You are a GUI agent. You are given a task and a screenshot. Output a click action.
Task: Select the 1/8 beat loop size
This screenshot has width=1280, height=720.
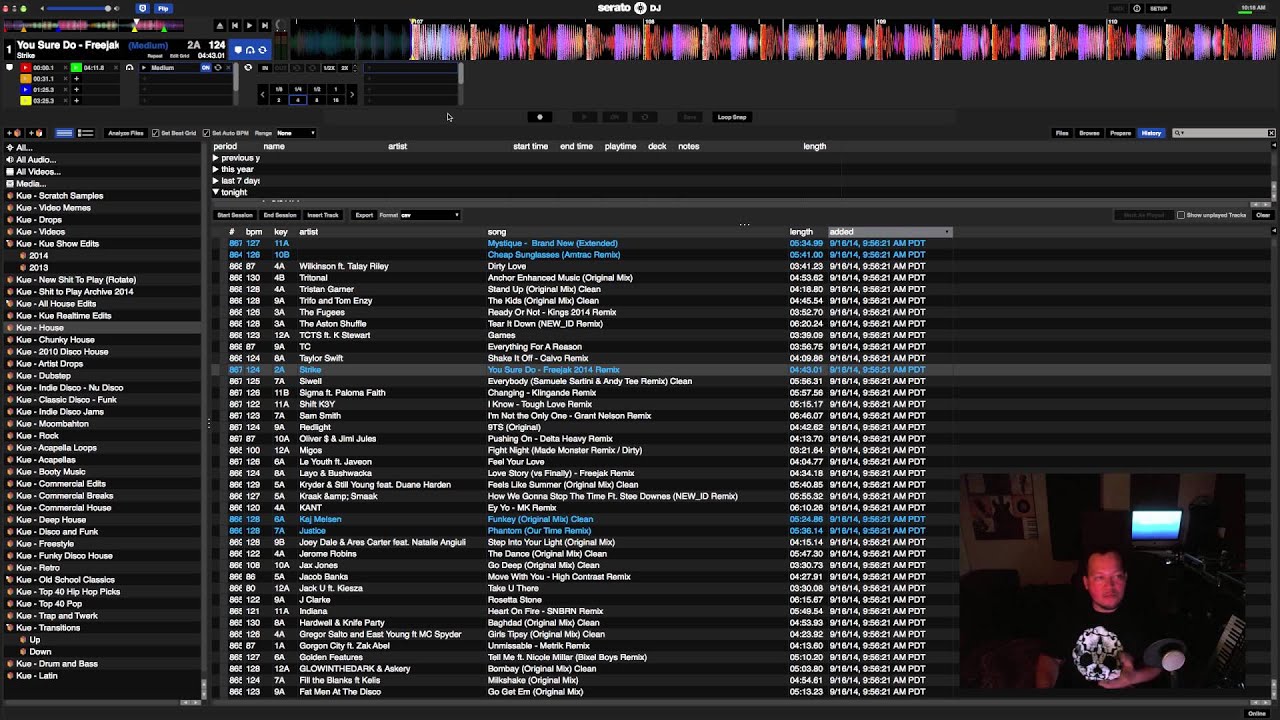(279, 89)
